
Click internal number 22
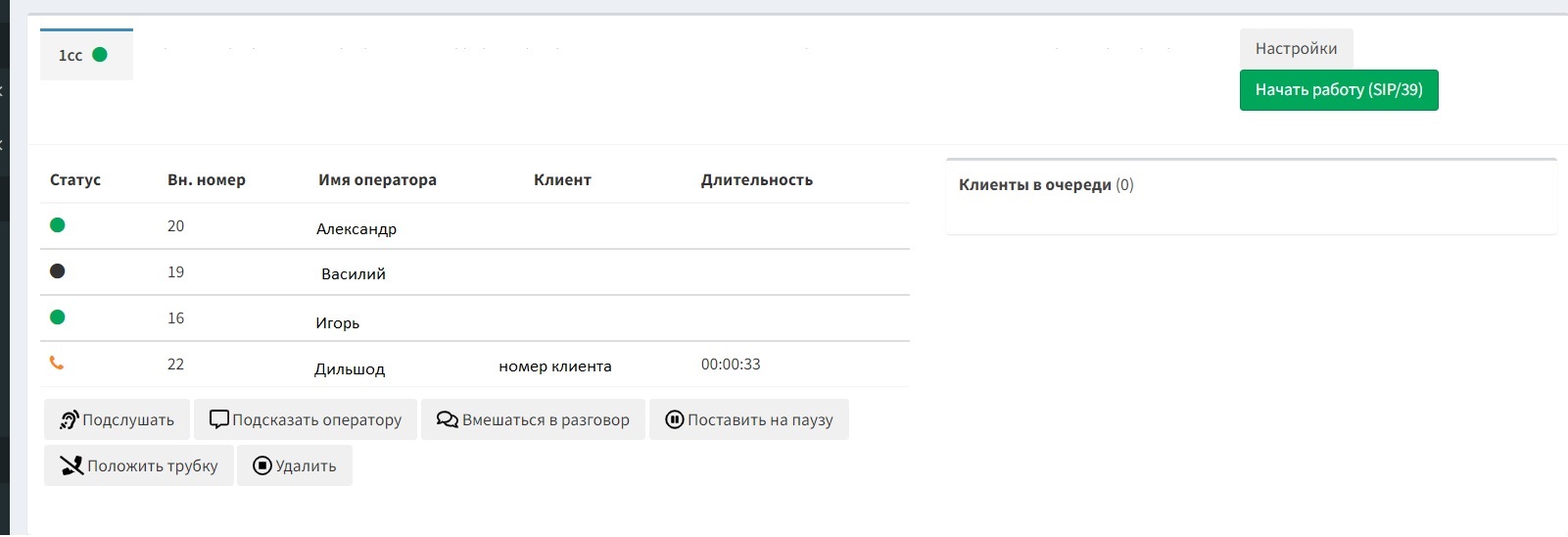176,365
